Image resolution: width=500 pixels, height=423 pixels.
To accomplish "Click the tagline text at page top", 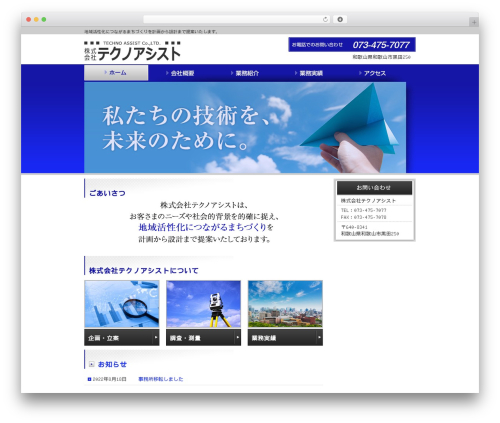I will 151,32.
